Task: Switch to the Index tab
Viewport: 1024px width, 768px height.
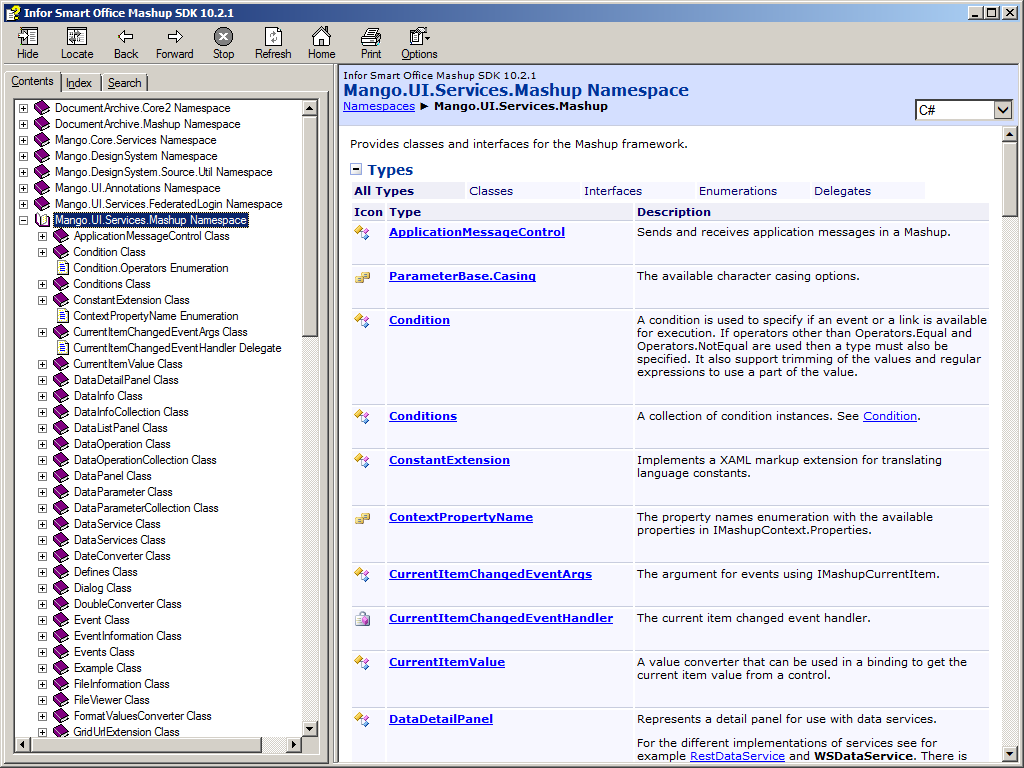Action: [x=79, y=83]
